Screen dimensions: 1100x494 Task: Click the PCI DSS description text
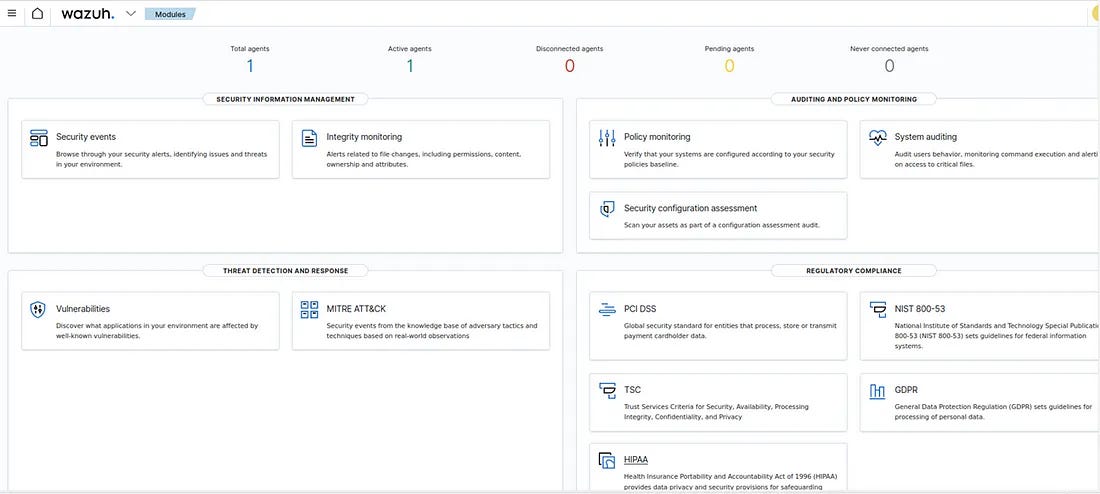pos(730,331)
